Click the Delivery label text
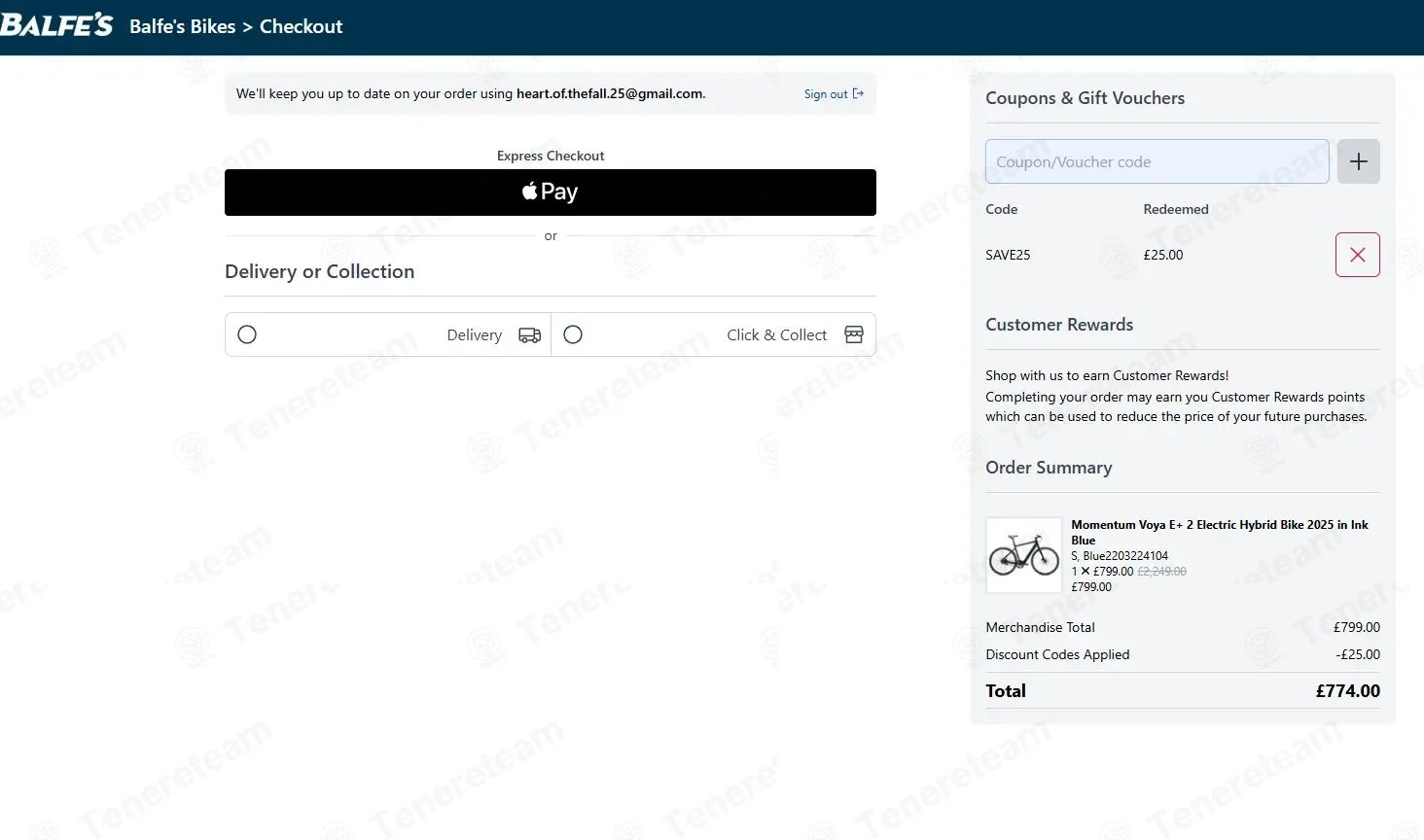The height and width of the screenshot is (840, 1424). click(475, 335)
